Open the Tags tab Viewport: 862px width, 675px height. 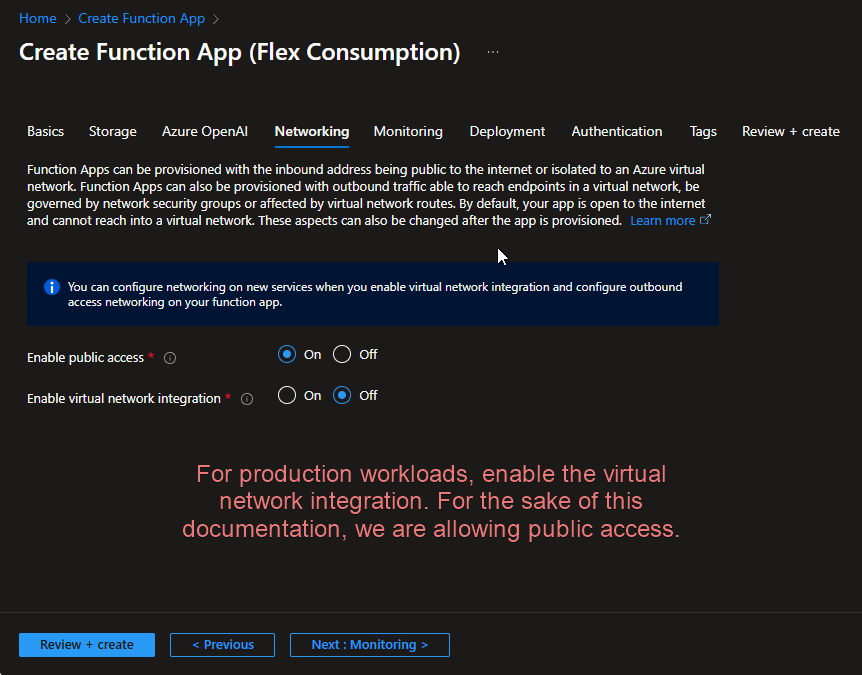pyautogui.click(x=703, y=131)
